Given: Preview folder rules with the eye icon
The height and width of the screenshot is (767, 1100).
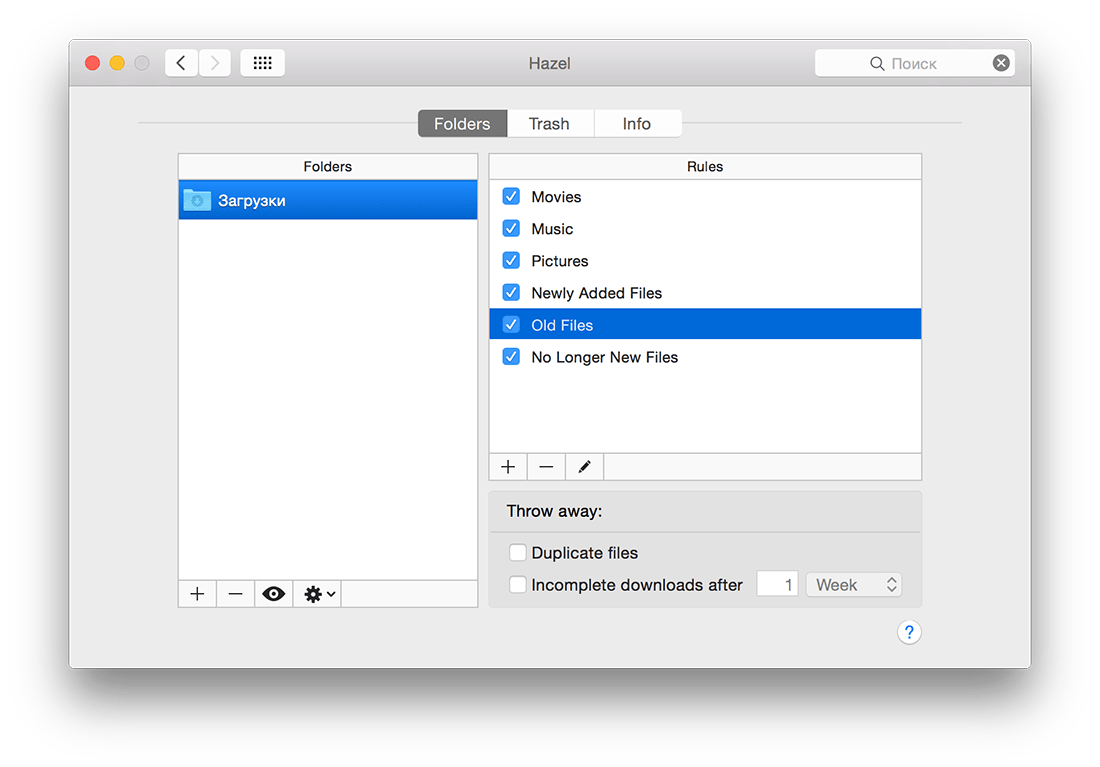Looking at the screenshot, I should click(x=274, y=594).
